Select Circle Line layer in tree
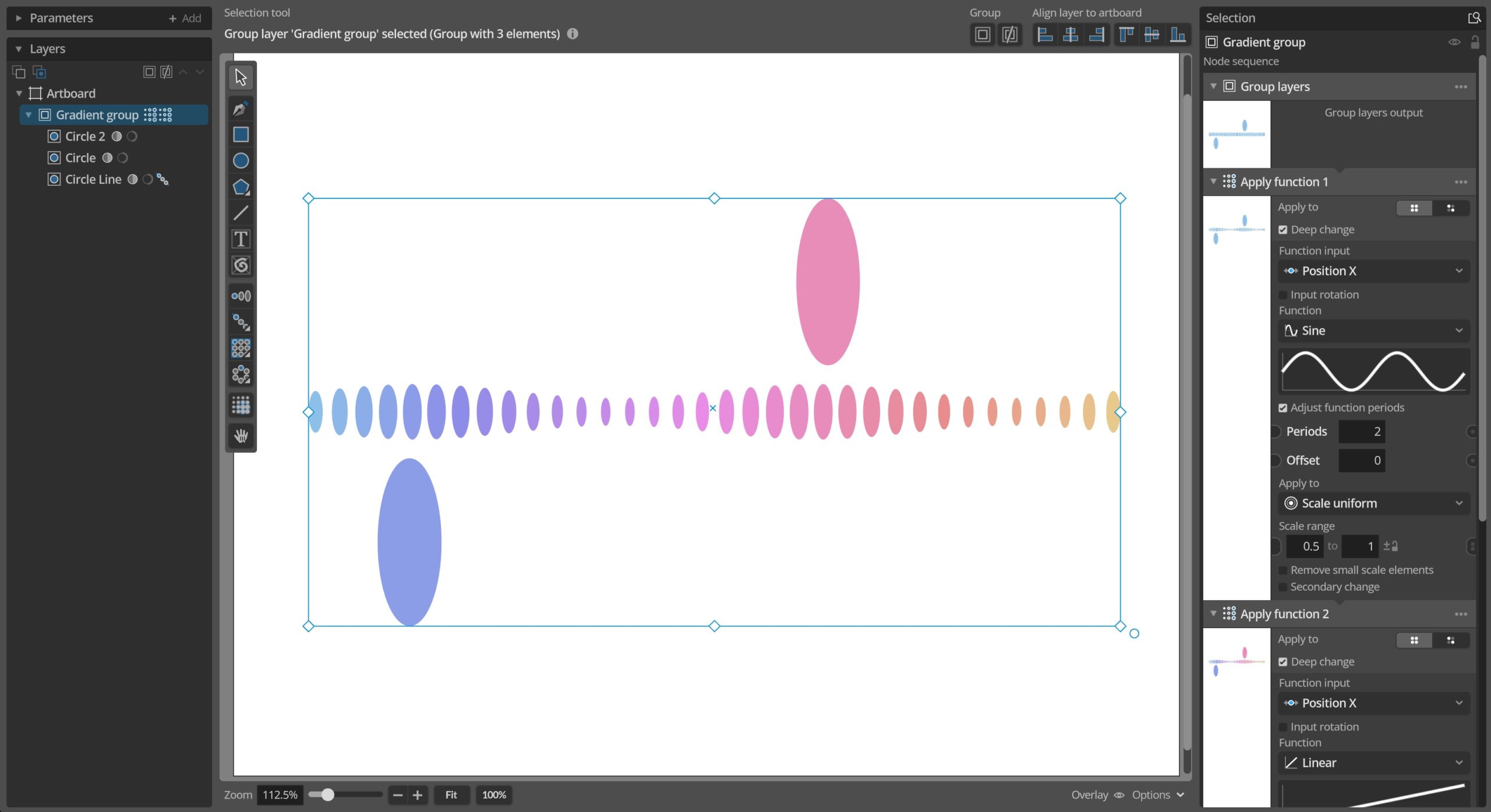1491x812 pixels. (93, 179)
